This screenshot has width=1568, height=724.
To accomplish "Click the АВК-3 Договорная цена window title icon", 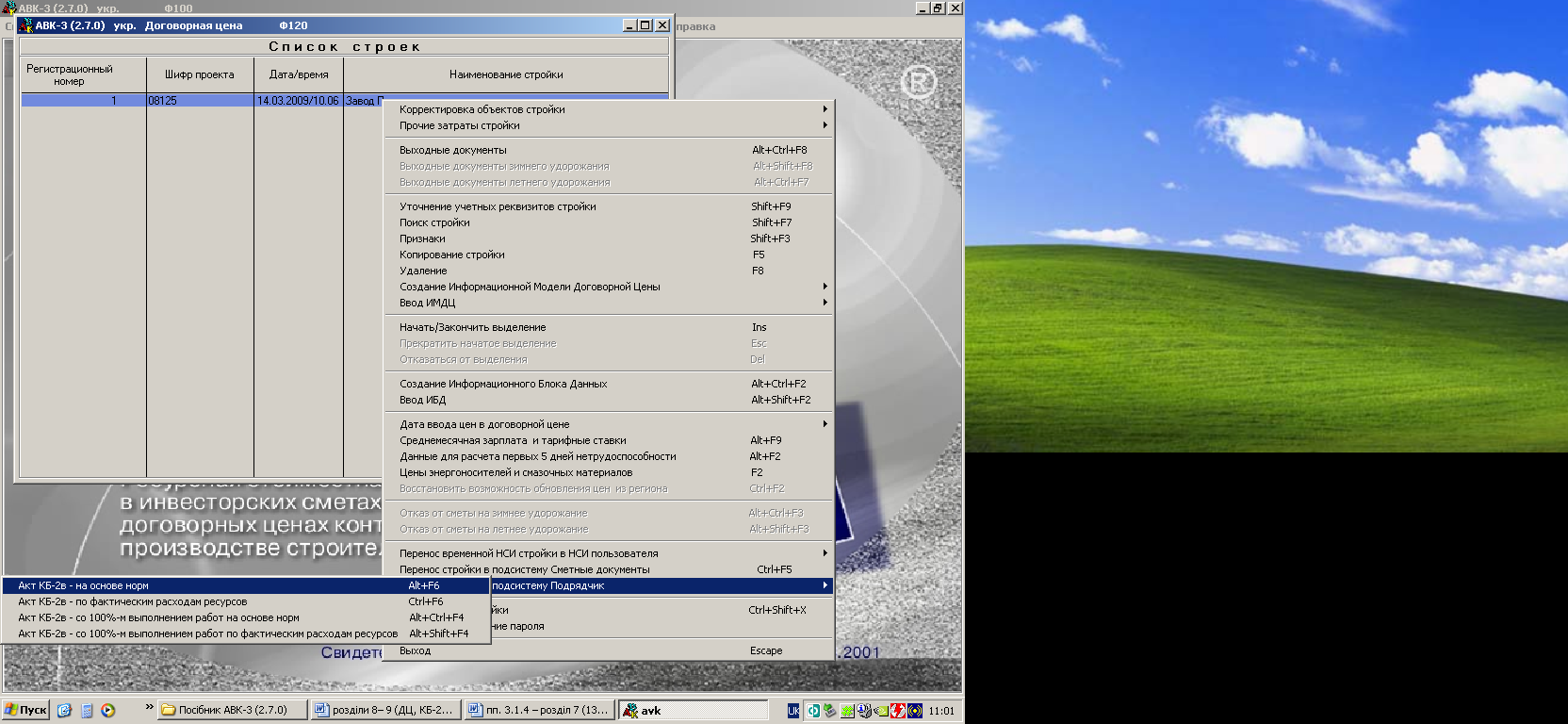I will (x=25, y=25).
